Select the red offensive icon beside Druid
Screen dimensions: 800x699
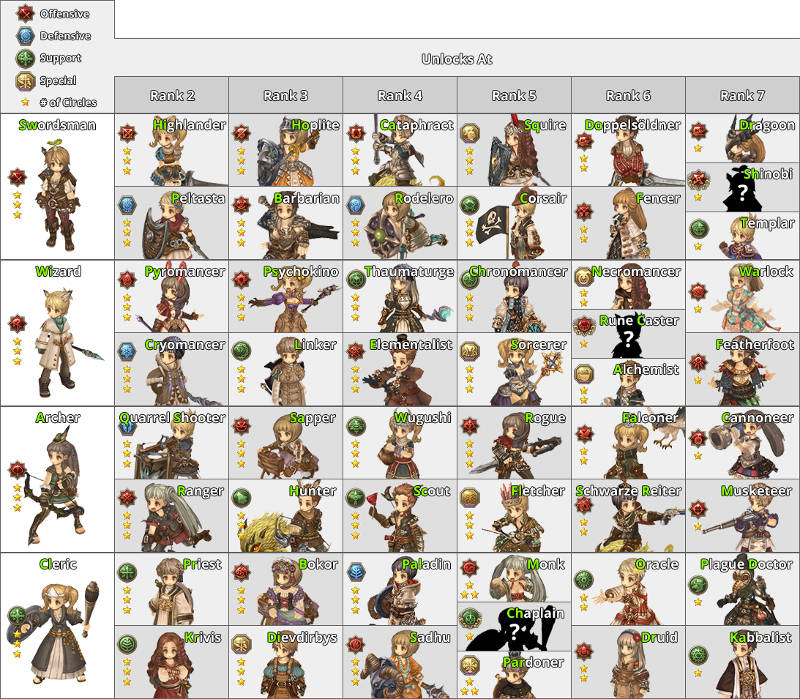[584, 651]
